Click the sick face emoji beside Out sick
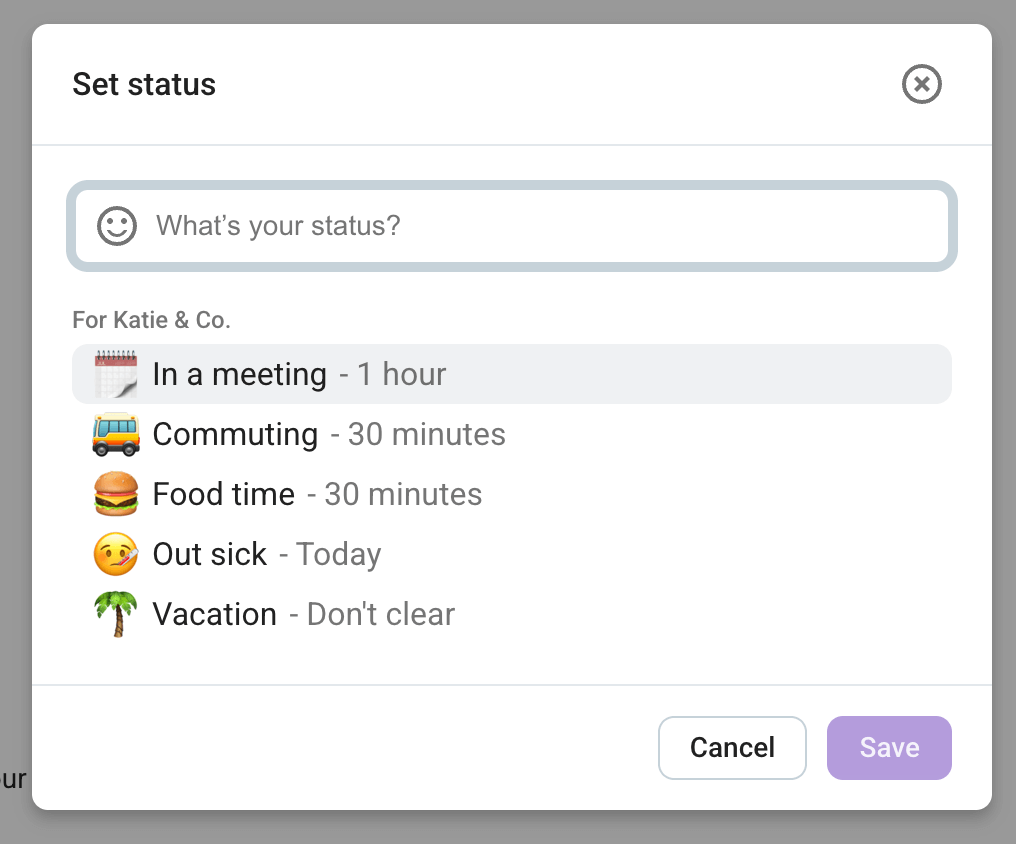The height and width of the screenshot is (844, 1016). click(115, 554)
